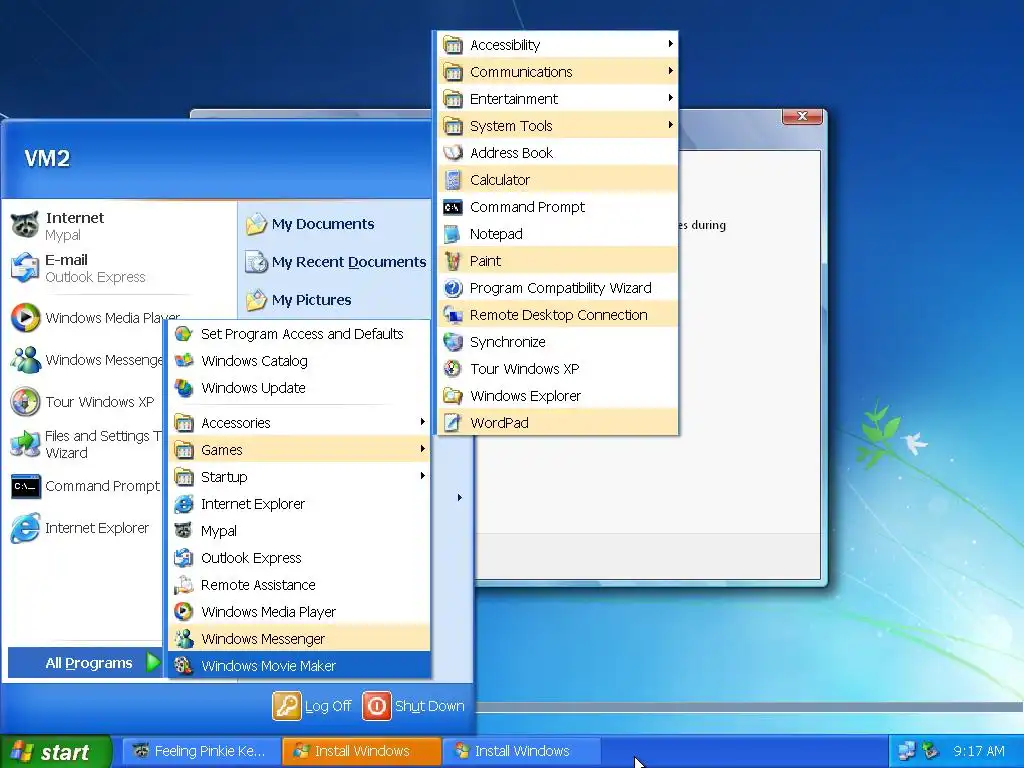Open Calculator from the Accessories menu
The height and width of the screenshot is (768, 1024).
coord(558,180)
